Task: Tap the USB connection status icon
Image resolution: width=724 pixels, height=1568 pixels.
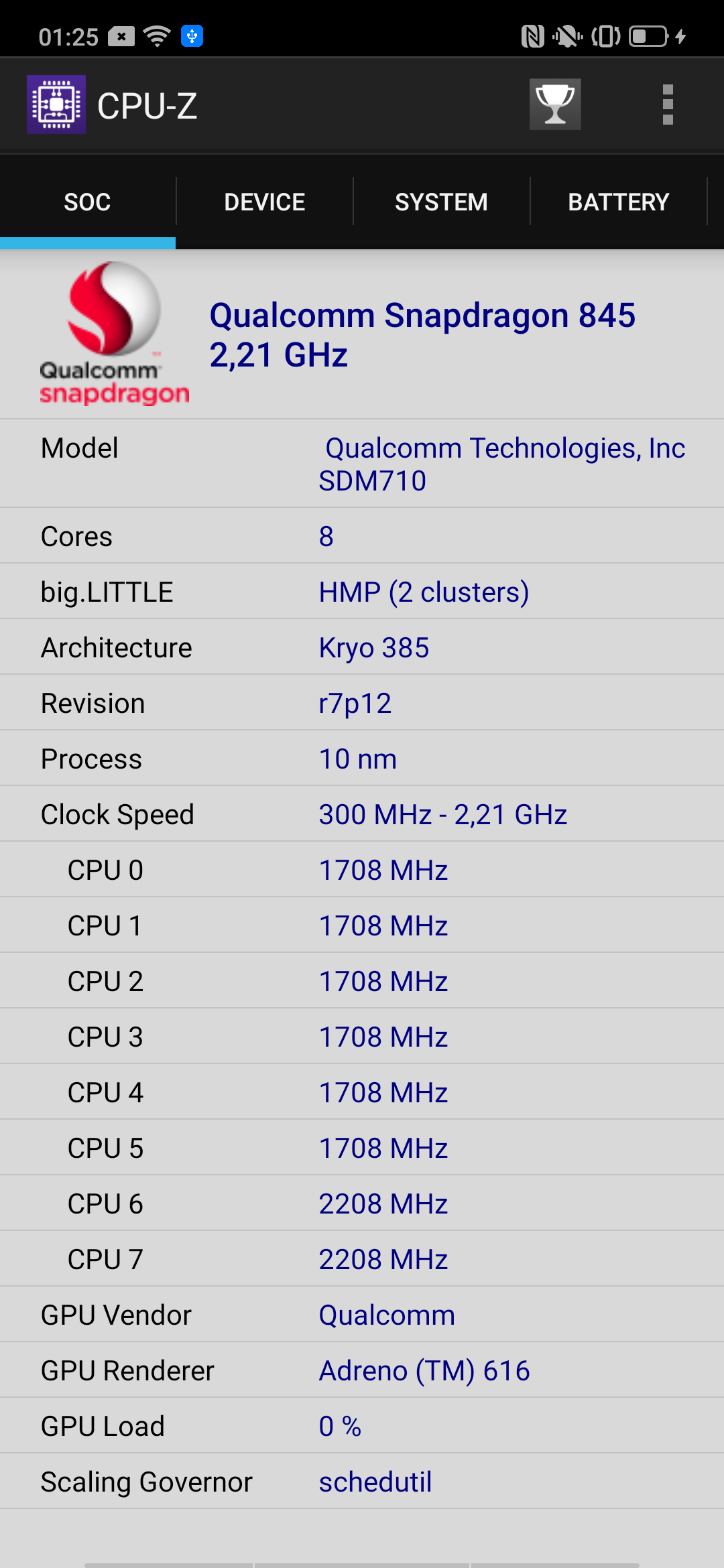Action: tap(192, 36)
